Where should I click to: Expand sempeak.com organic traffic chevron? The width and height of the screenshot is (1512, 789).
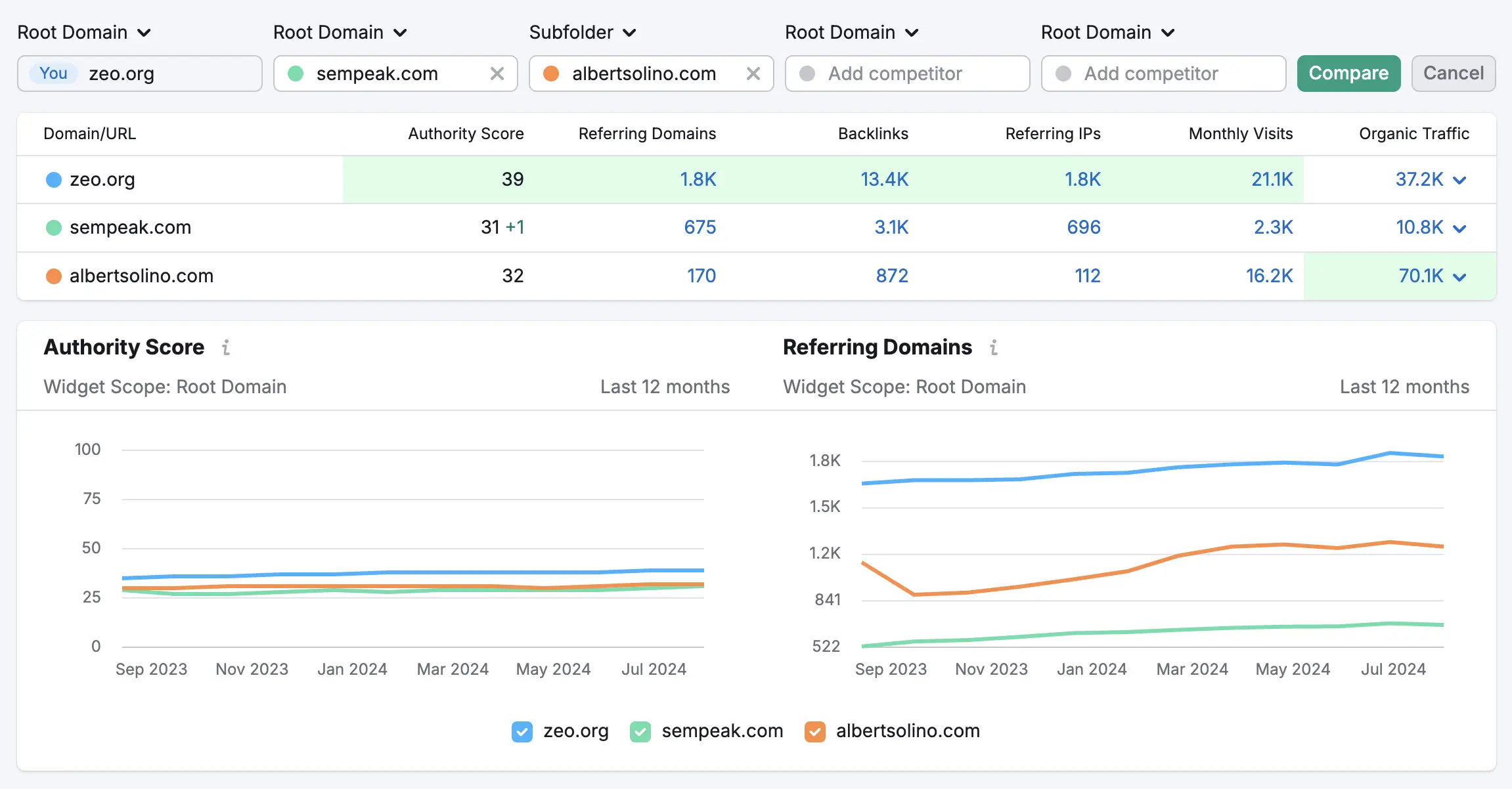click(x=1459, y=228)
